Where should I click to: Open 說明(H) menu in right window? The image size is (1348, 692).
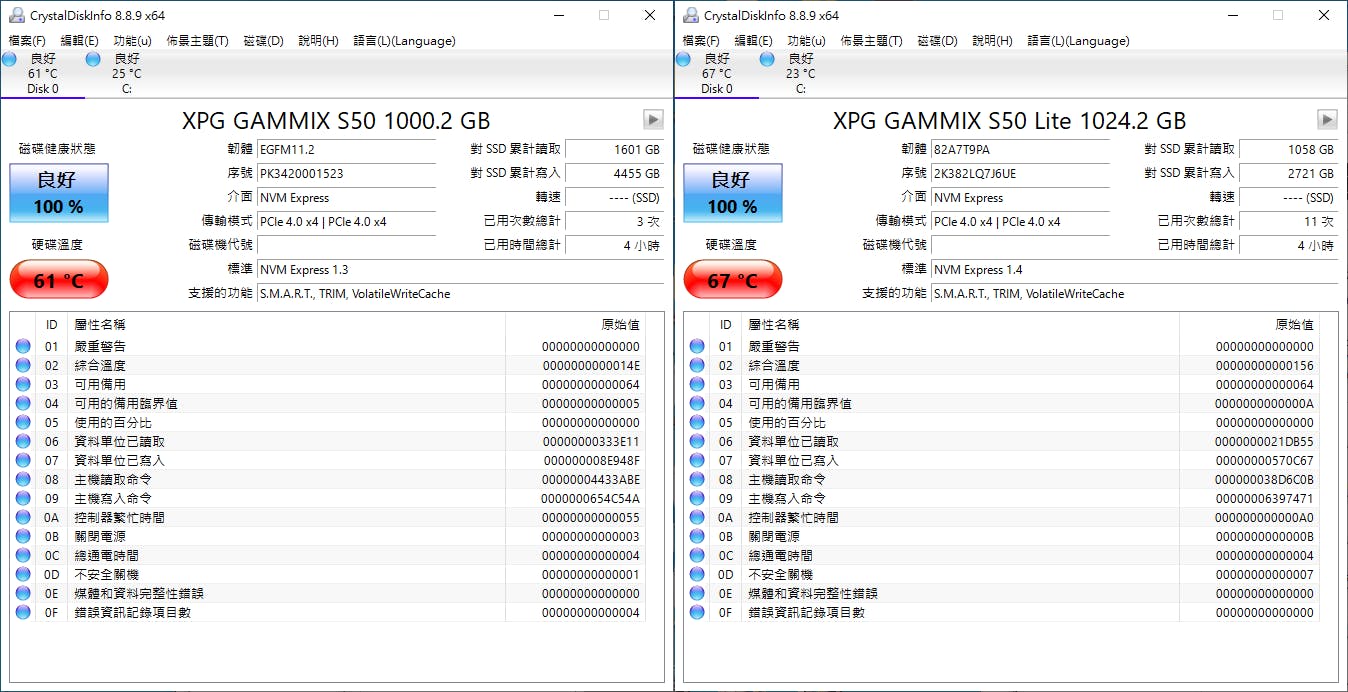click(992, 41)
